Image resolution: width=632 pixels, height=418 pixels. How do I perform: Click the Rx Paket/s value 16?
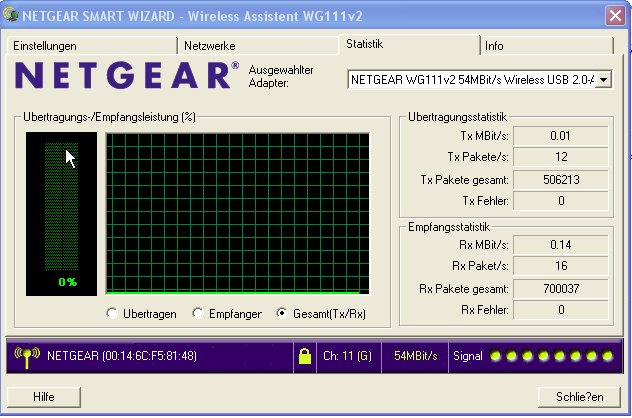pos(560,266)
